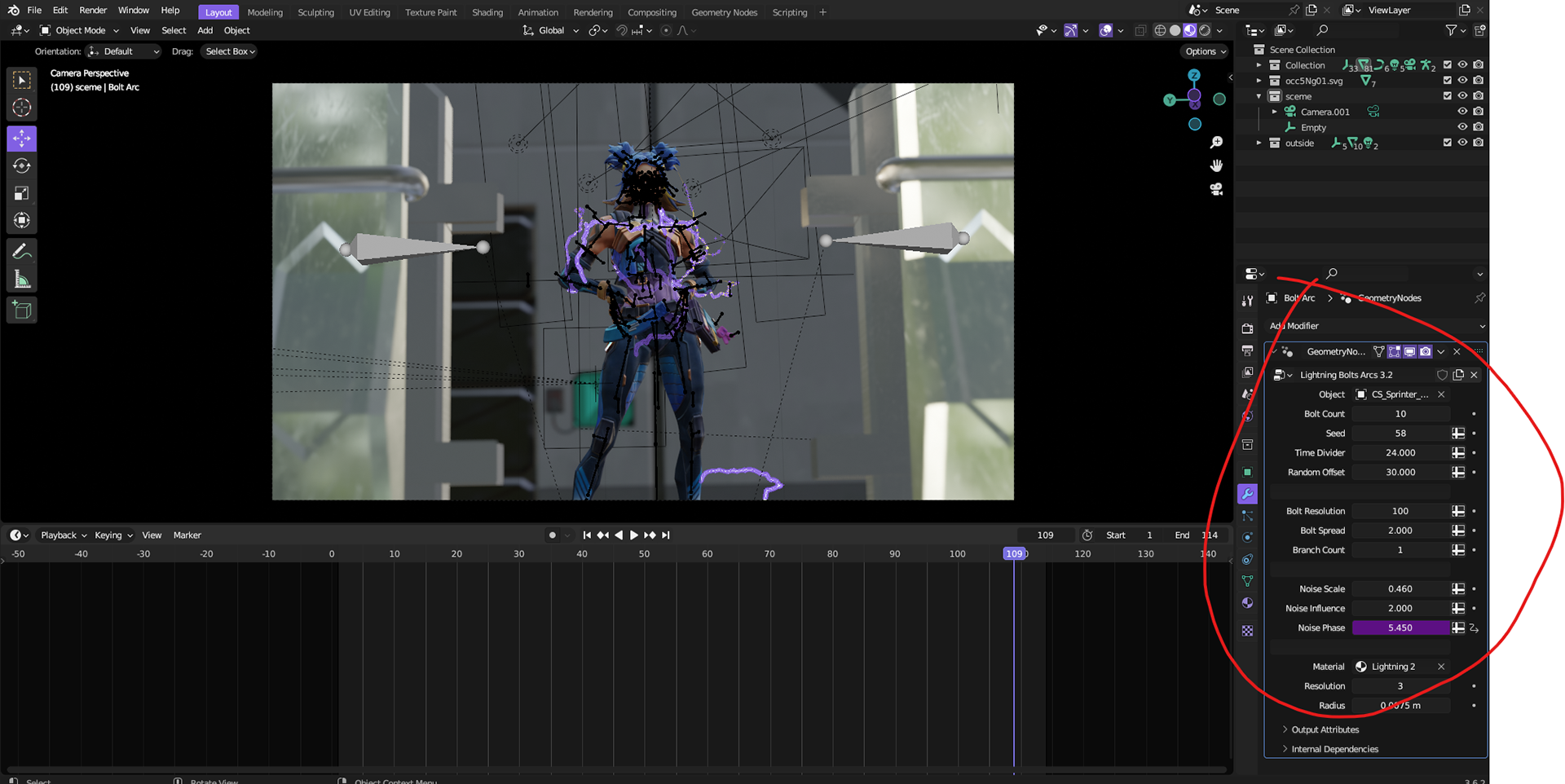This screenshot has width=1565, height=784.
Task: Select the Measure tool
Action: click(22, 280)
